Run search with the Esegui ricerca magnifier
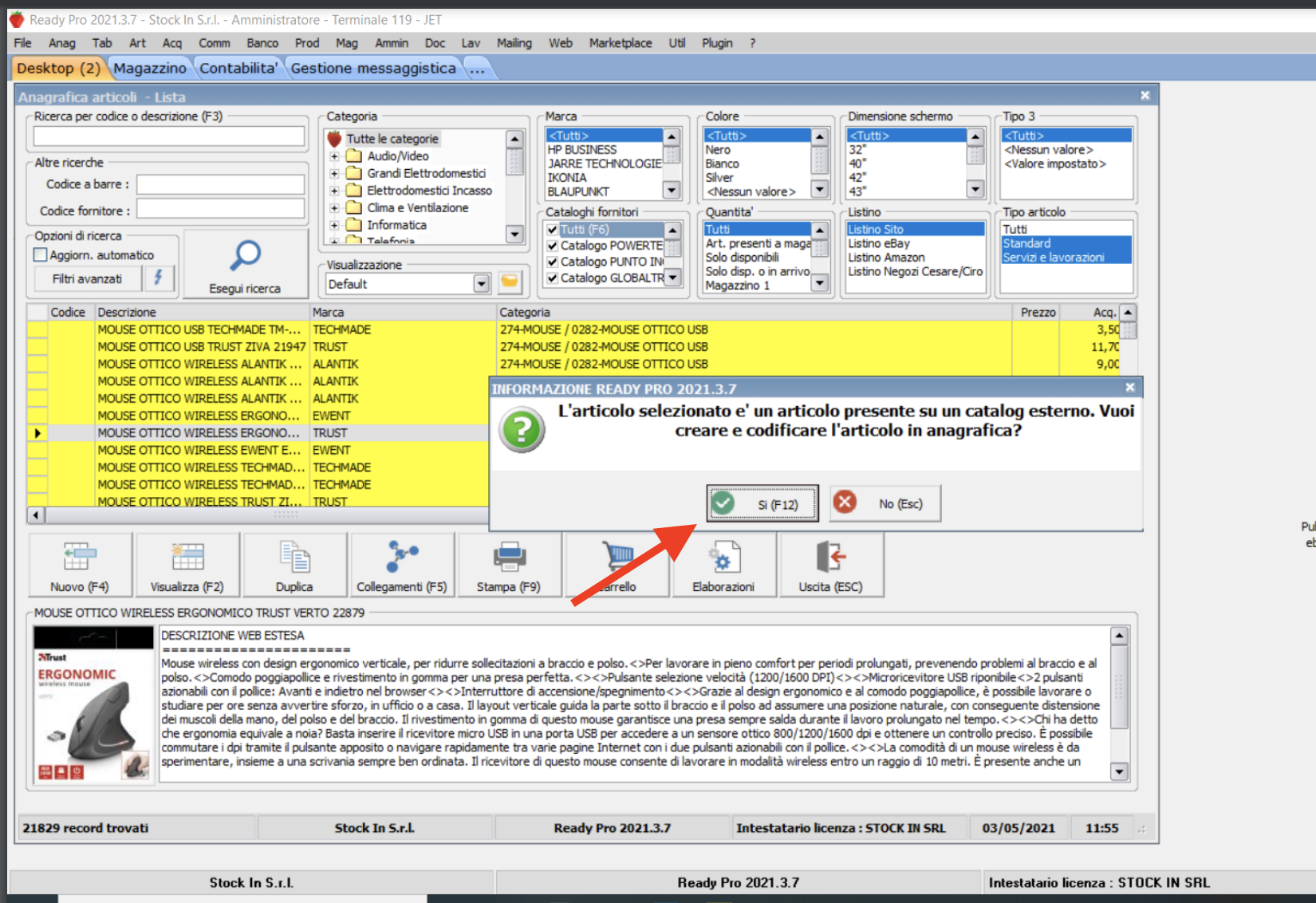Viewport: 1316px width, 903px height. point(245,265)
